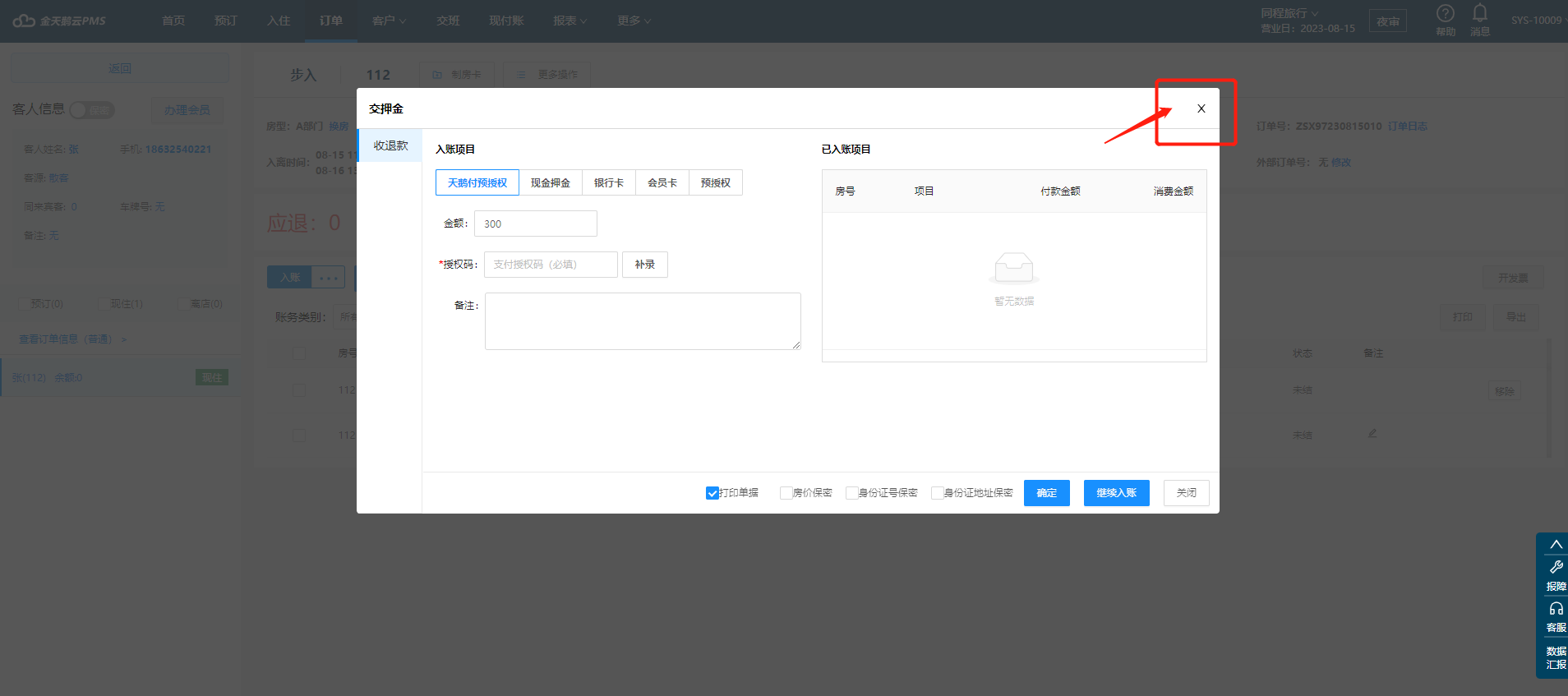Check the table header select-all checkbox
The image size is (1568, 696).
point(299,353)
